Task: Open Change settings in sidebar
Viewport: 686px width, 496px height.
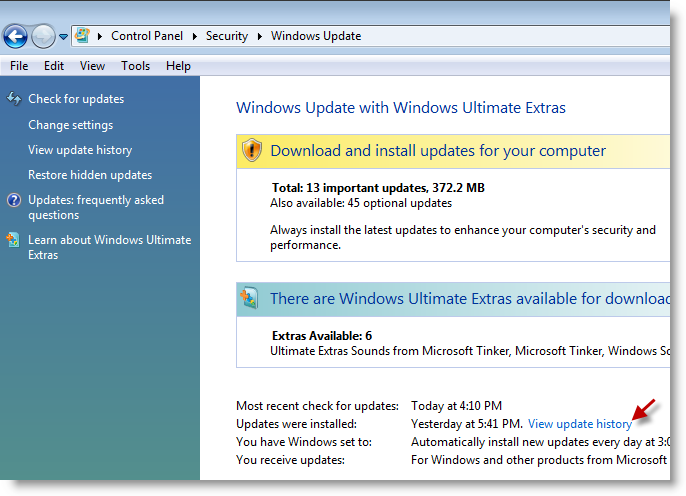Action: 70,125
